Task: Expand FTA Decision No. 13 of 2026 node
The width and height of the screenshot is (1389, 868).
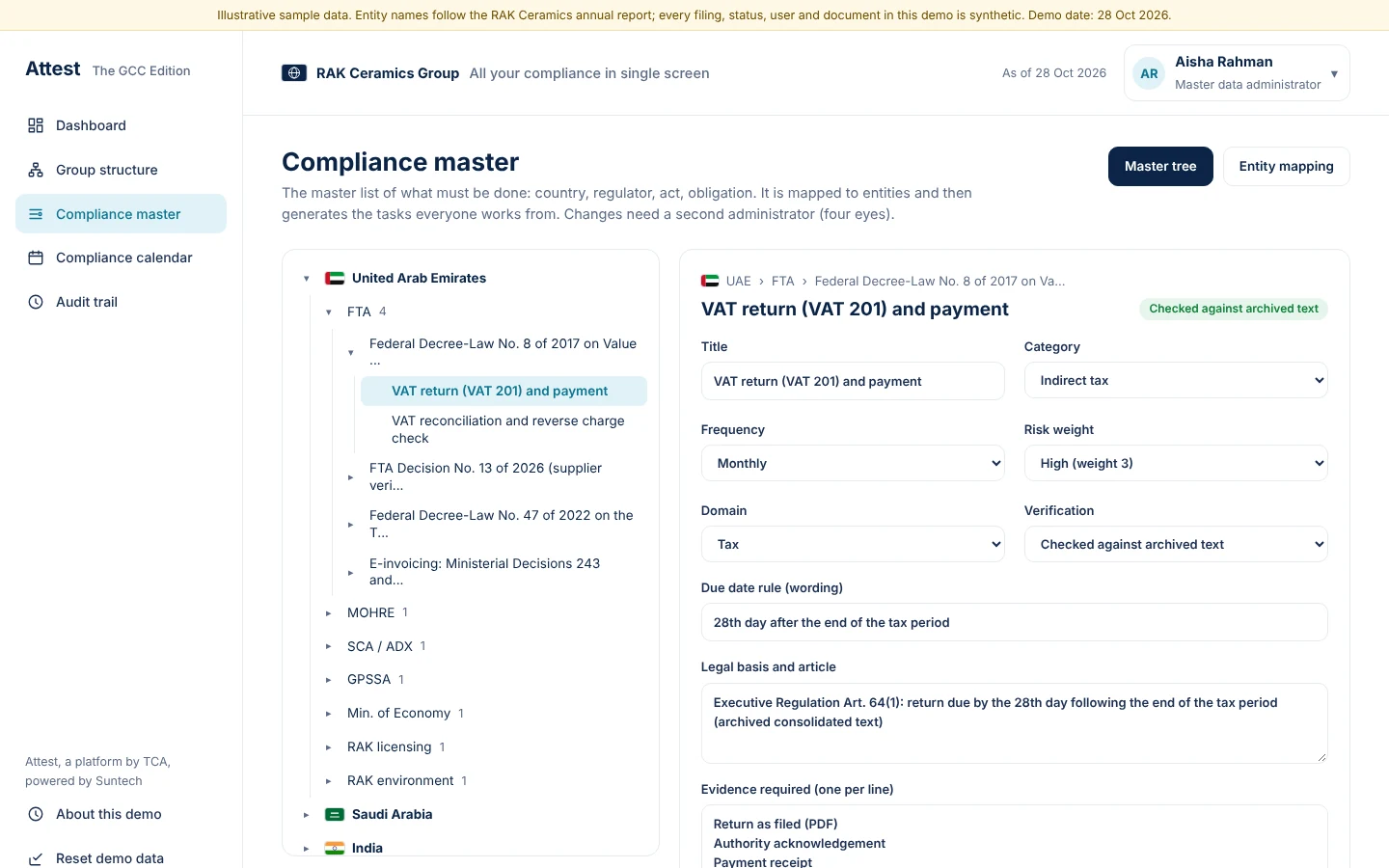Action: click(x=350, y=477)
